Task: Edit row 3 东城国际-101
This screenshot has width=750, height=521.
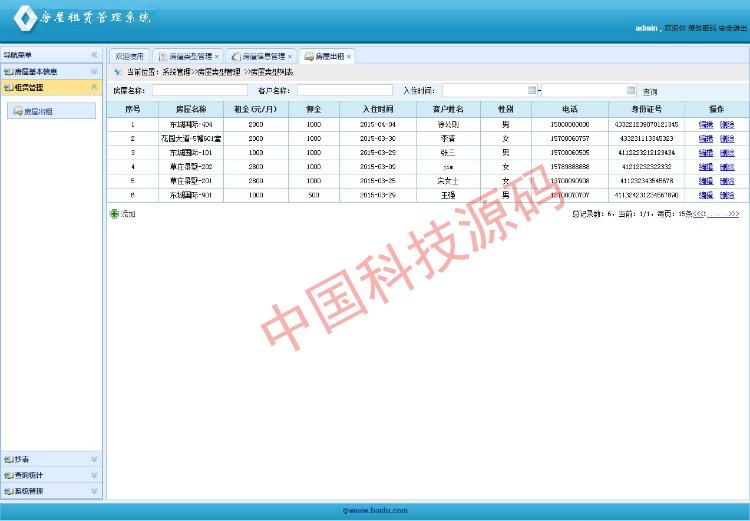Action: coord(706,153)
